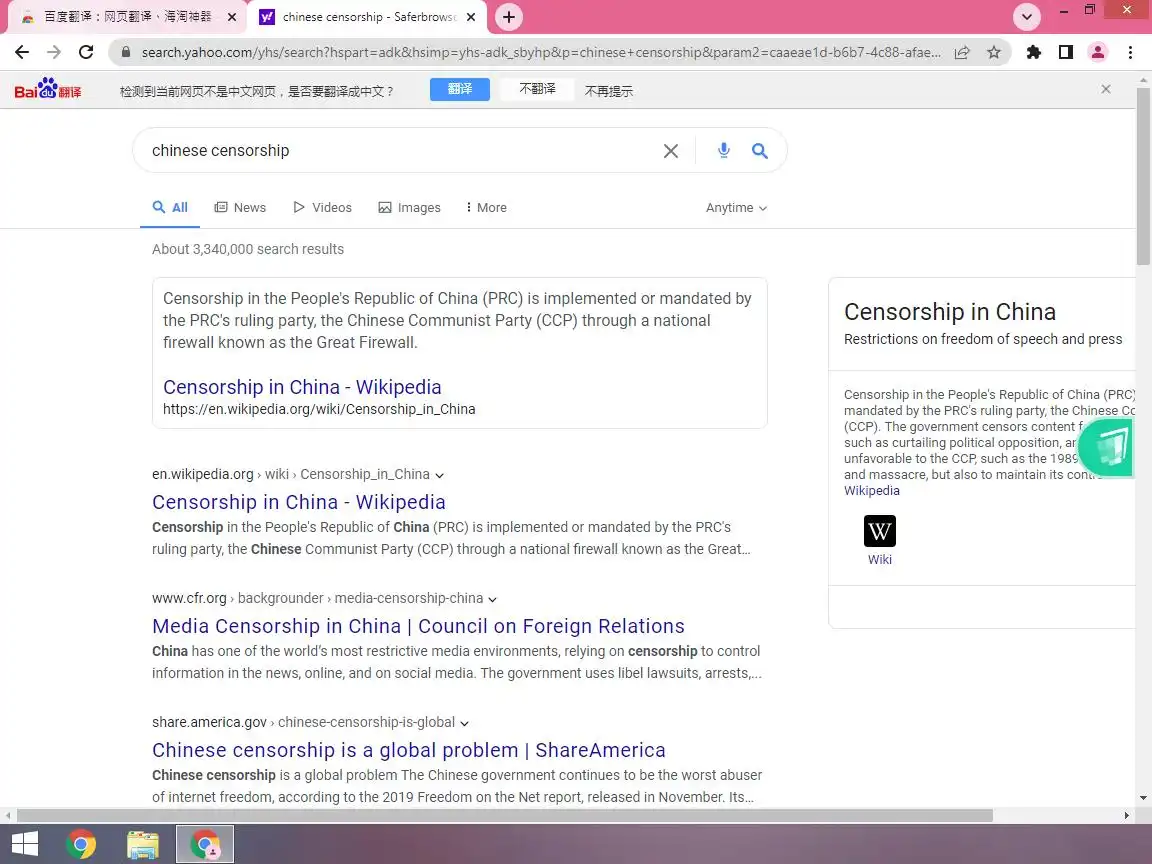Click the scroll right arrow
This screenshot has width=1152, height=864.
1127,816
